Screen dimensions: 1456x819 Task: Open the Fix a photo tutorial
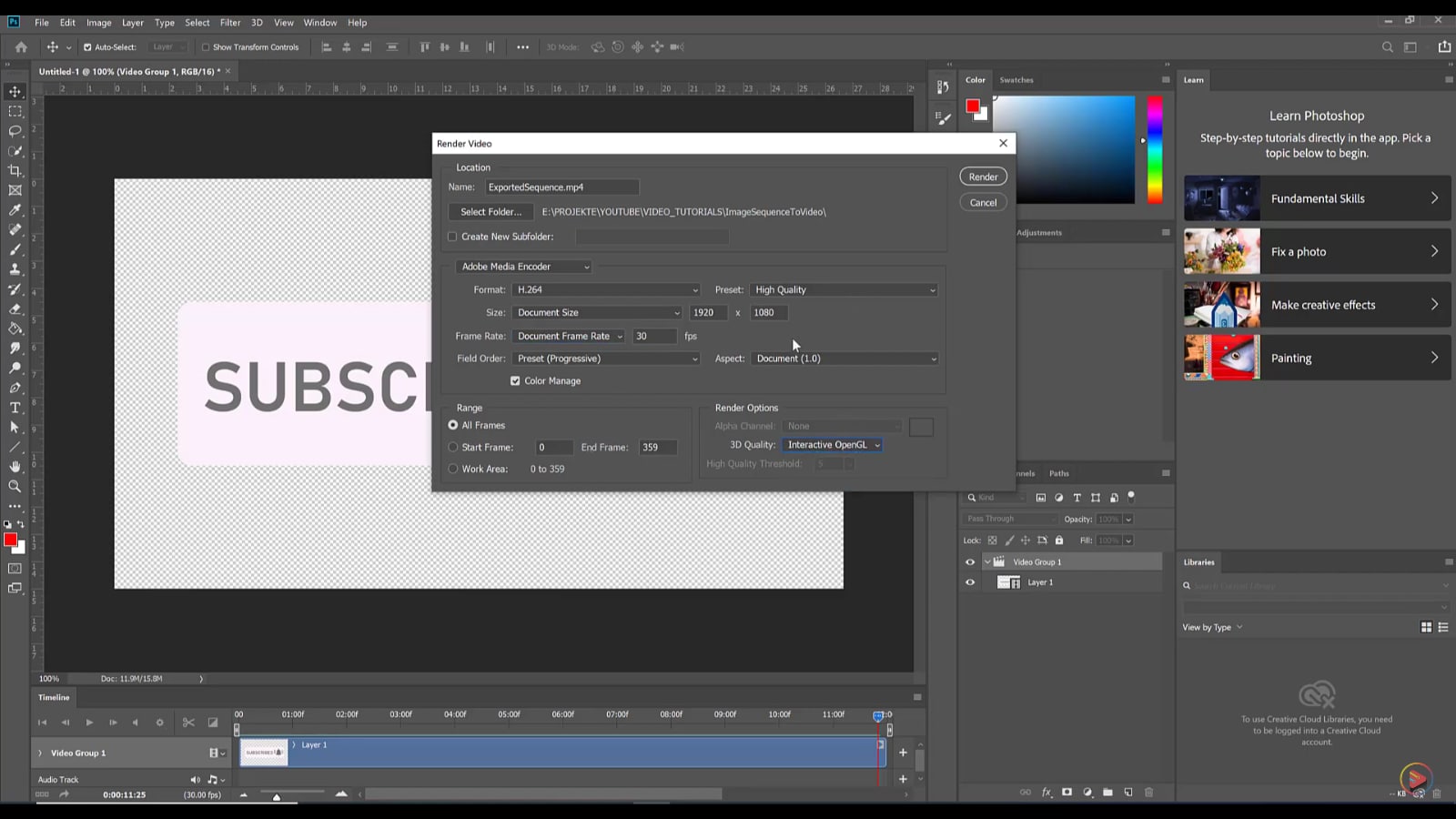[1317, 251]
